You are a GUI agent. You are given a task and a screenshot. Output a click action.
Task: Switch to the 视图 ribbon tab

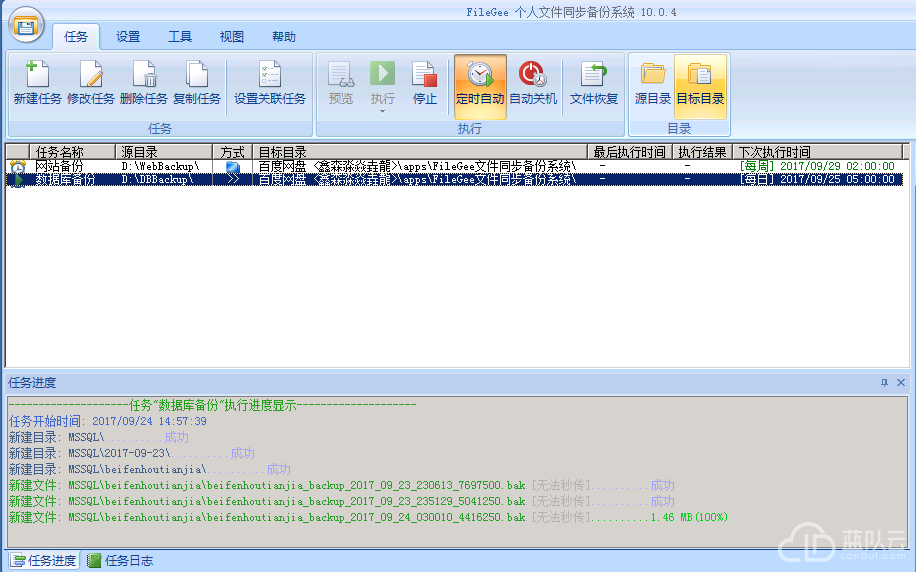[x=232, y=37]
